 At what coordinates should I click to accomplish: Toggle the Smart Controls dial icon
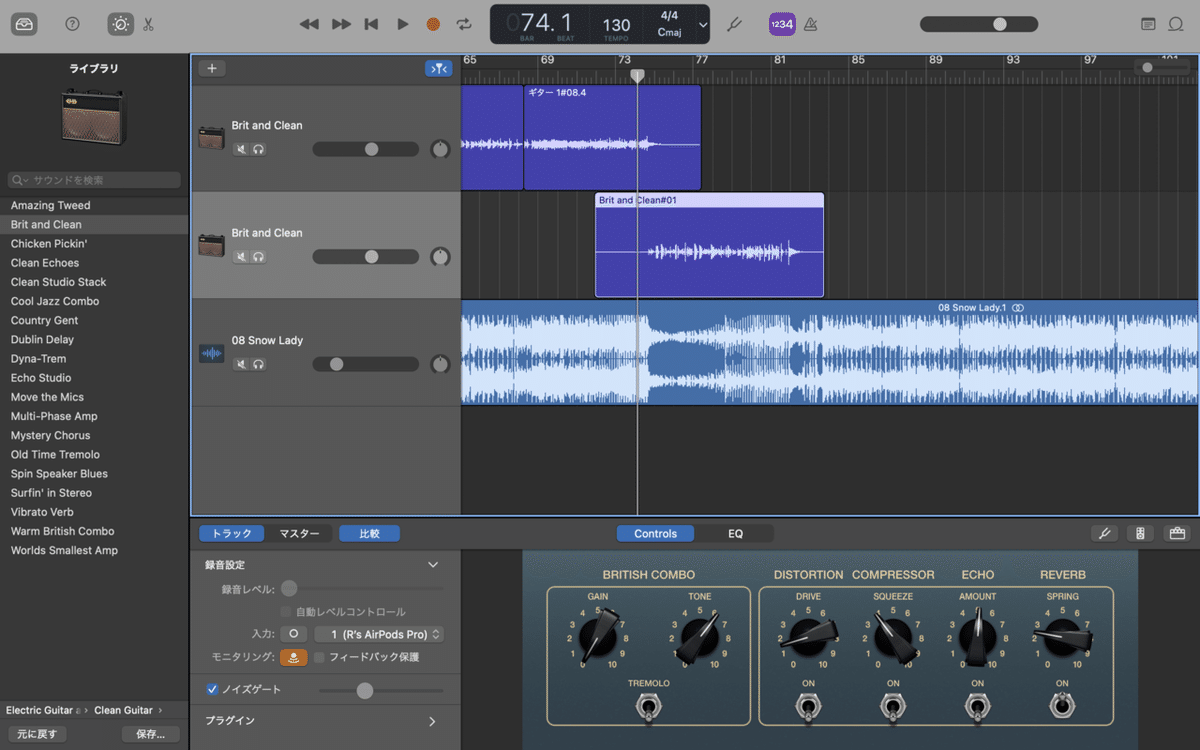point(120,24)
